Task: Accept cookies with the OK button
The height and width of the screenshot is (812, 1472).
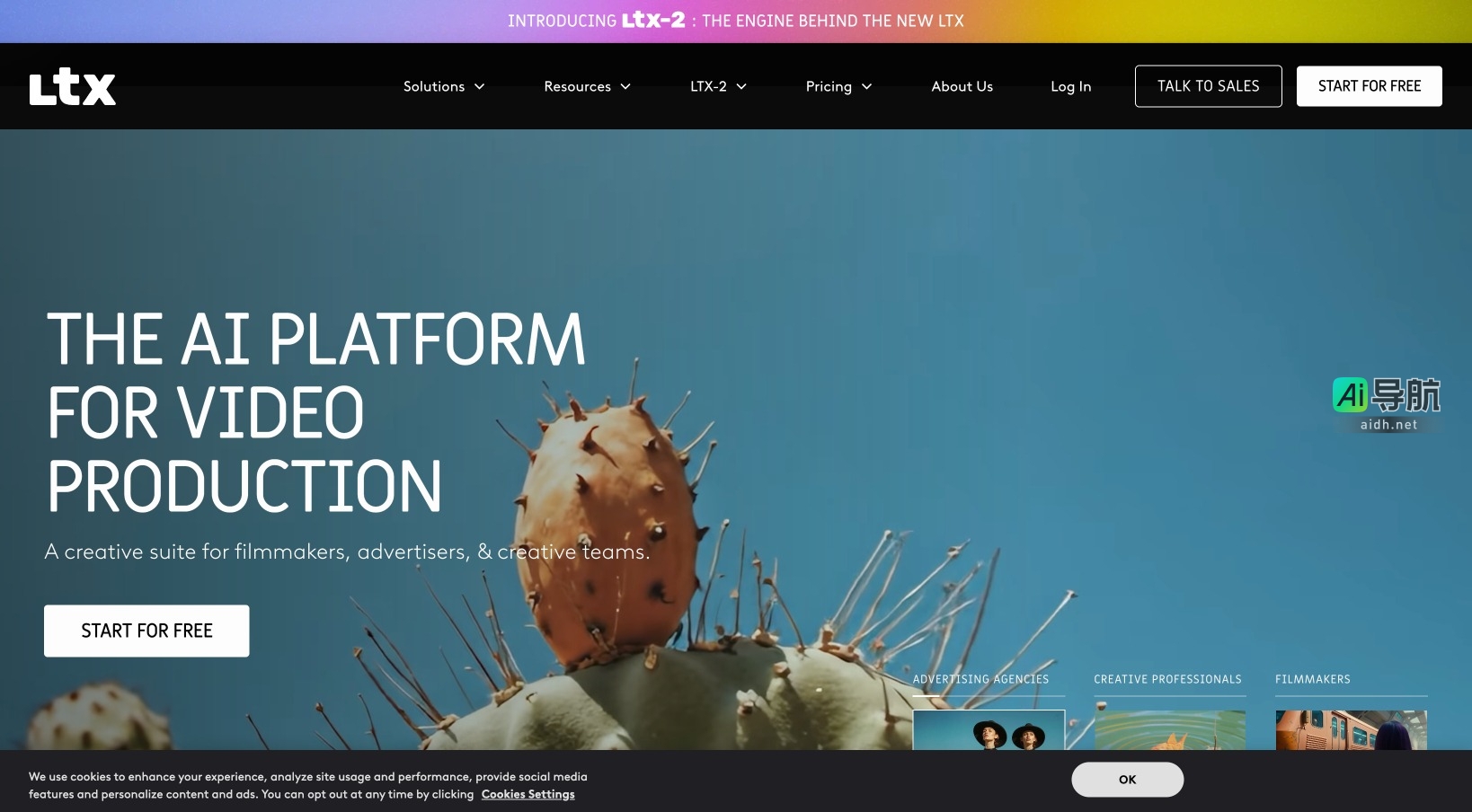Action: [1127, 780]
